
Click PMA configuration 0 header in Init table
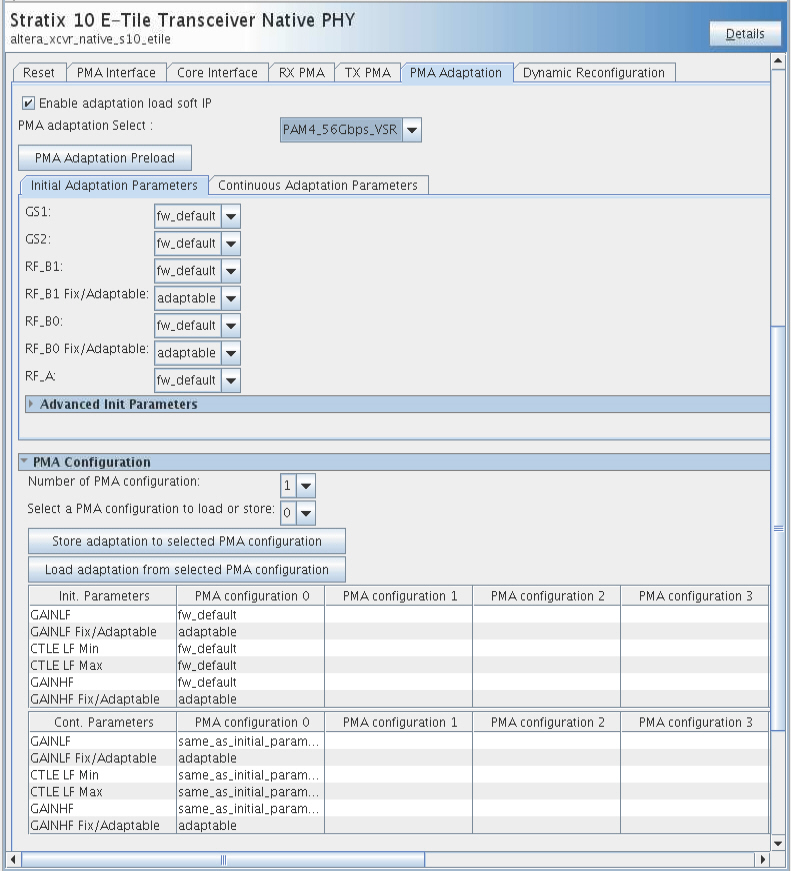251,596
